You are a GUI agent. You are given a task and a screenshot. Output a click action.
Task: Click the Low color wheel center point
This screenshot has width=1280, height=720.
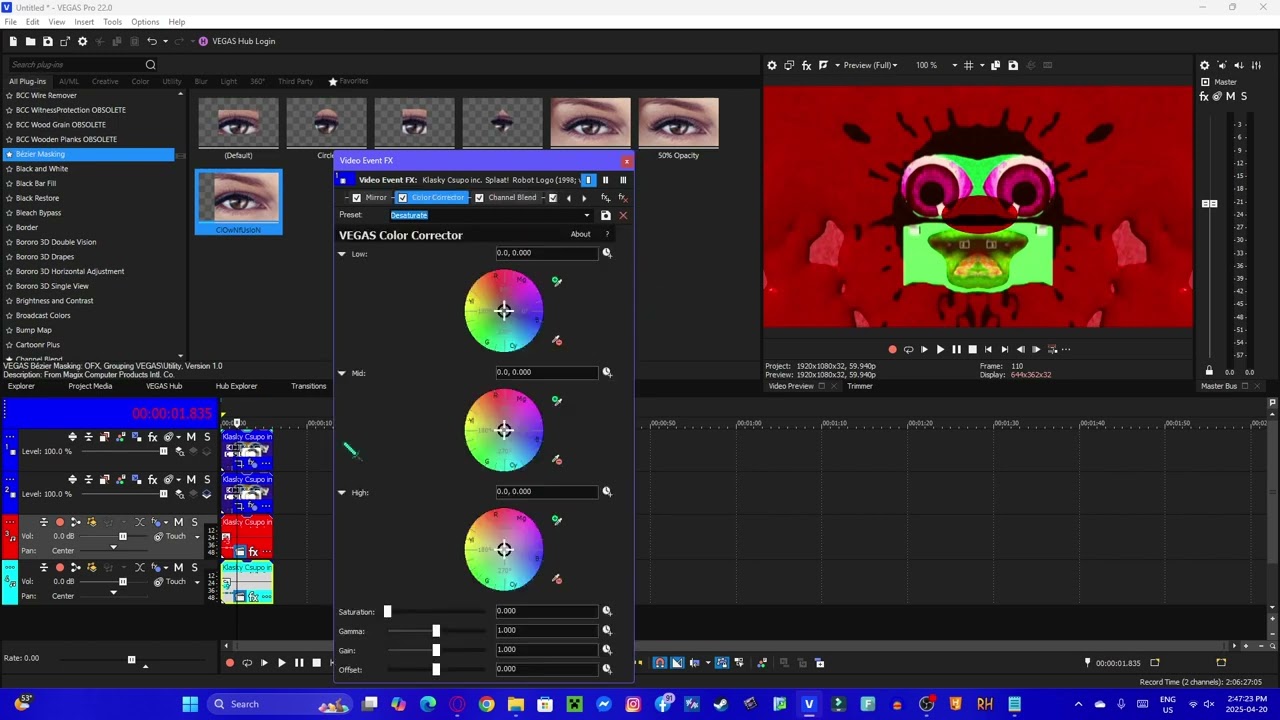click(x=504, y=311)
